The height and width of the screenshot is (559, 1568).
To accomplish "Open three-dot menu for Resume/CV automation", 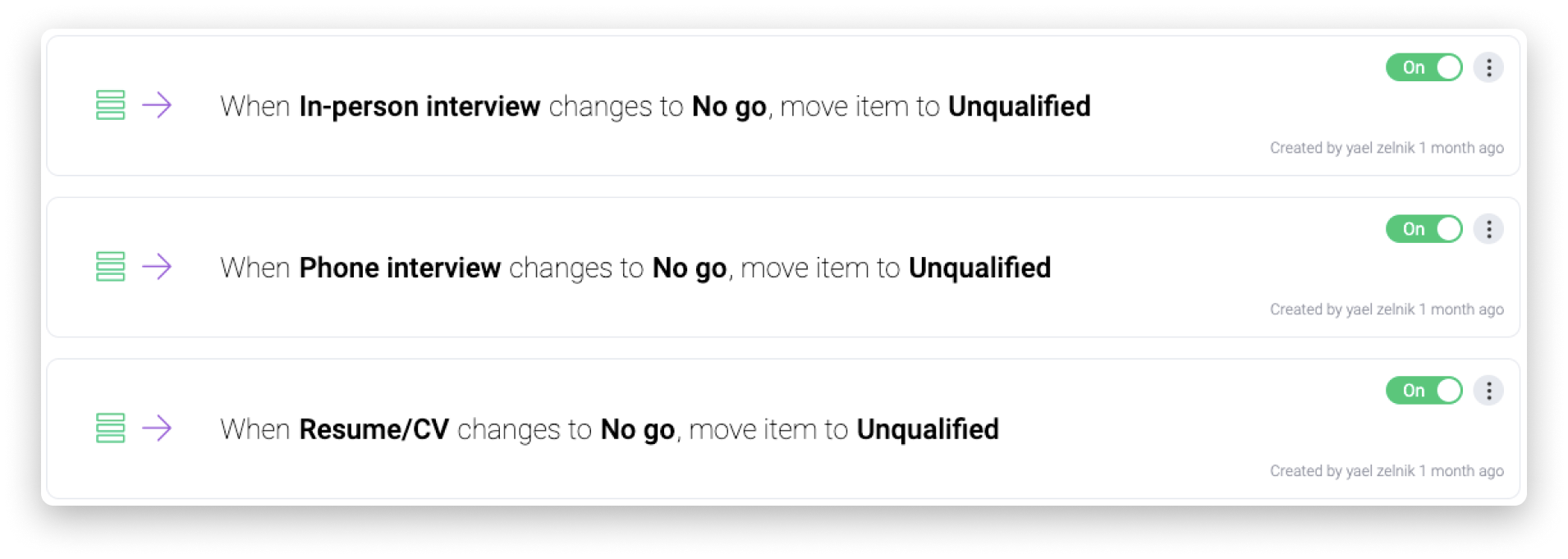I will click(1488, 391).
